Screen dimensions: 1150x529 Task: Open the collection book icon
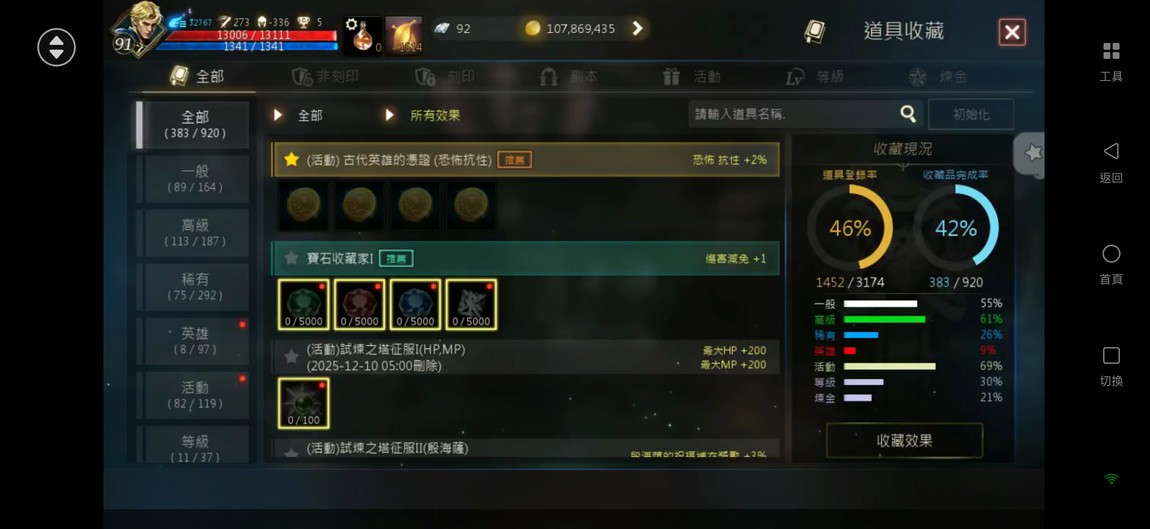tap(814, 32)
